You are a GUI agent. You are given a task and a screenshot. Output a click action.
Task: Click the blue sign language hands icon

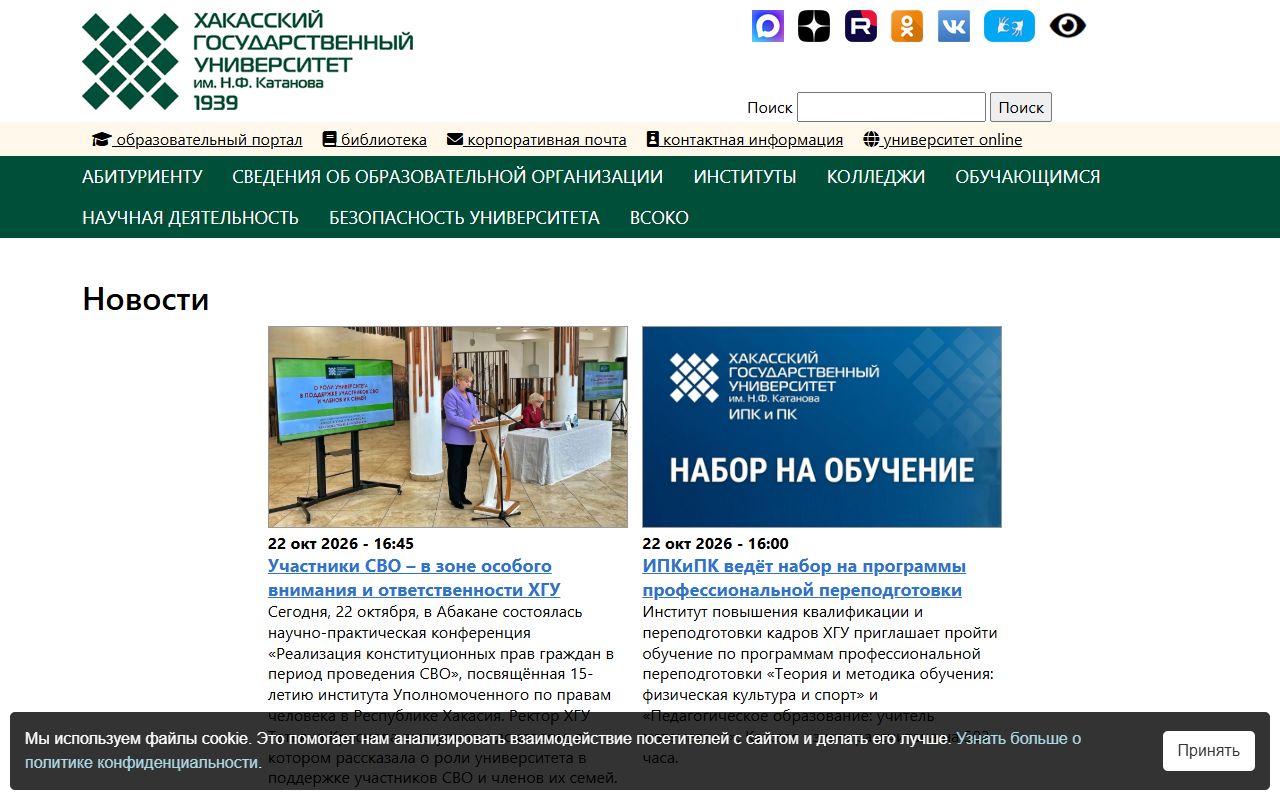coord(1009,26)
